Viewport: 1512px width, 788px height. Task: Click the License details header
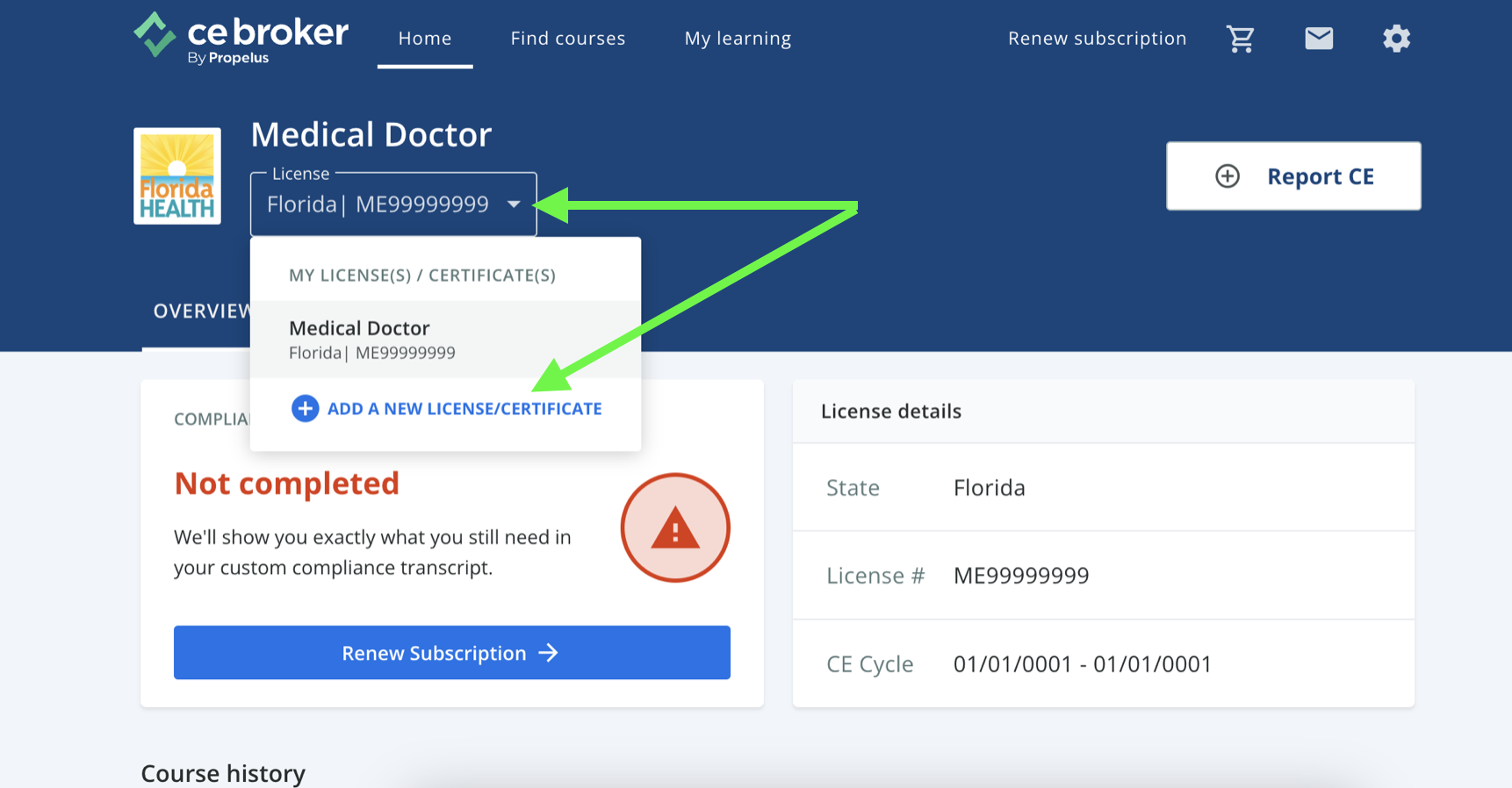tap(891, 411)
